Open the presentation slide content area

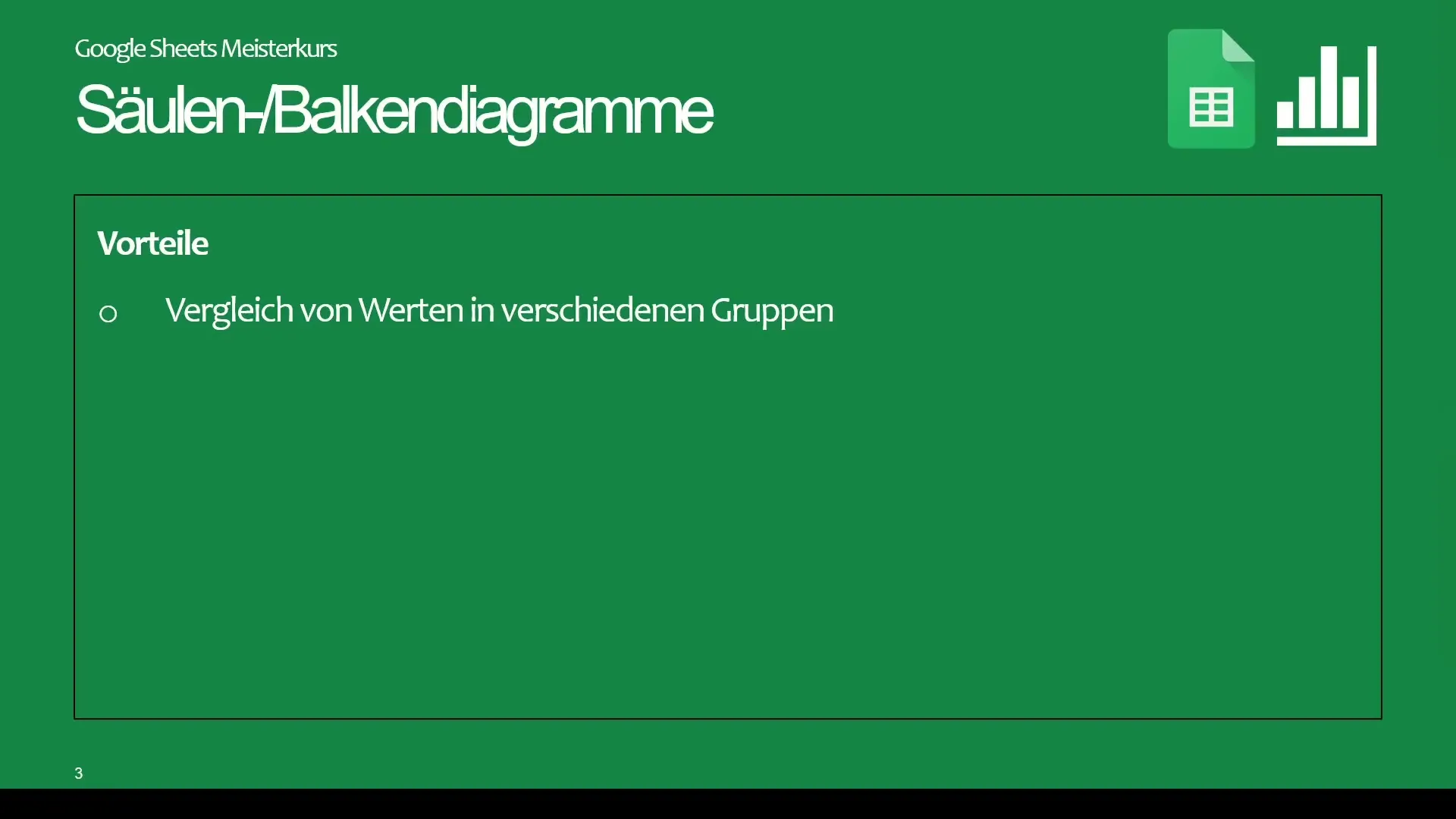click(727, 456)
